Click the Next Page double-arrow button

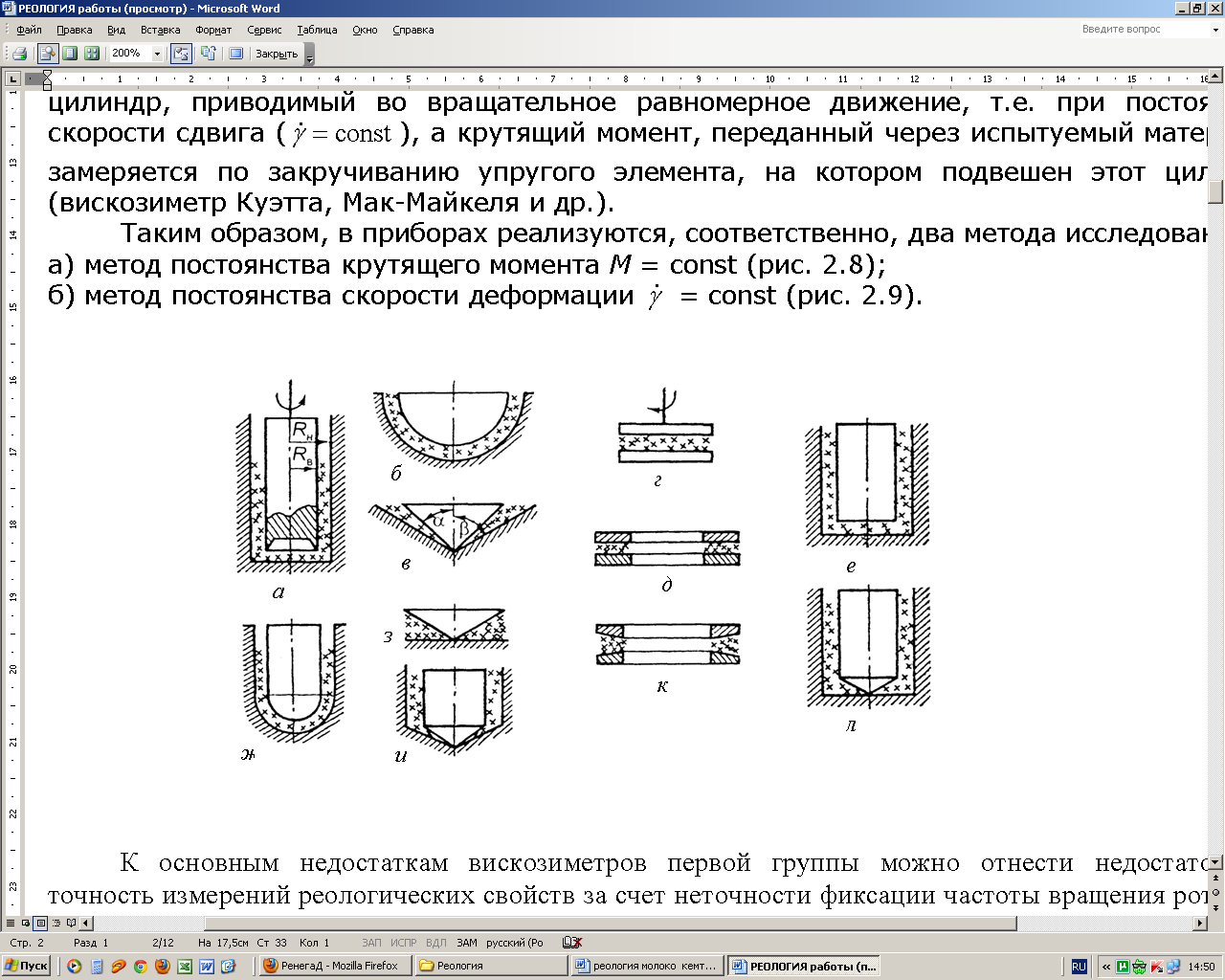click(1215, 907)
